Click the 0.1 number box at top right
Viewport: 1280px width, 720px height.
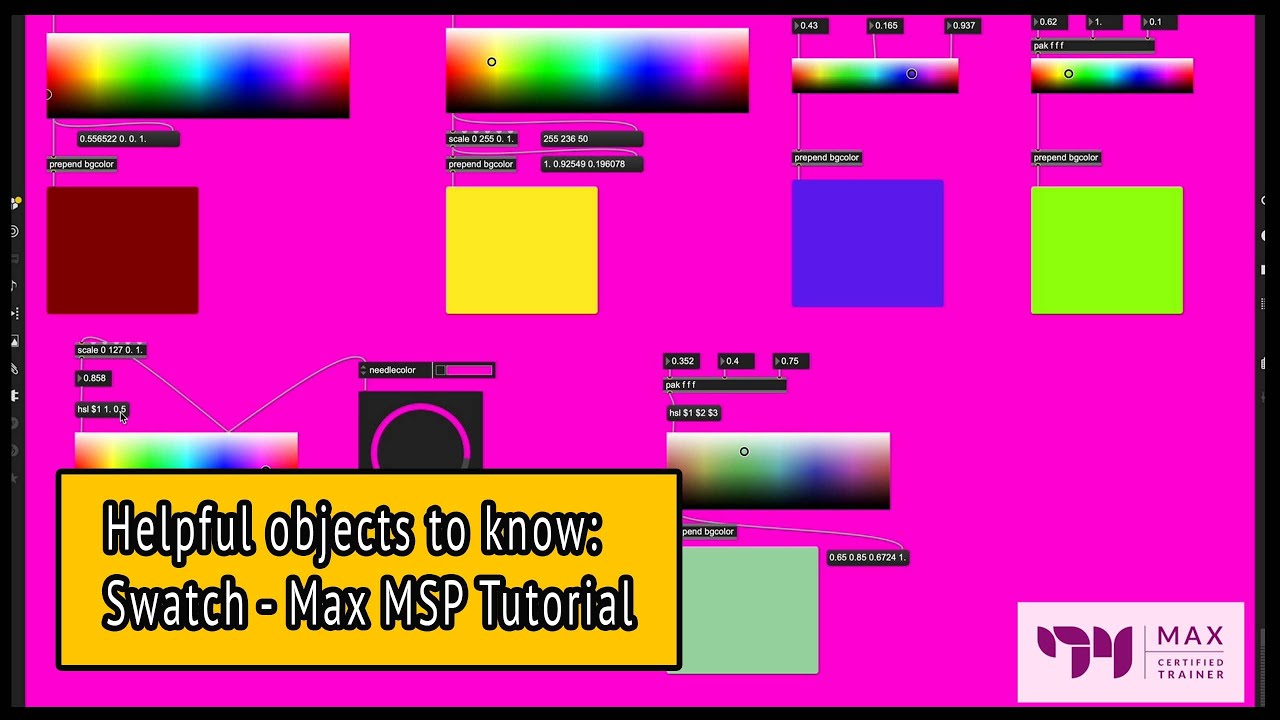pyautogui.click(x=1159, y=22)
